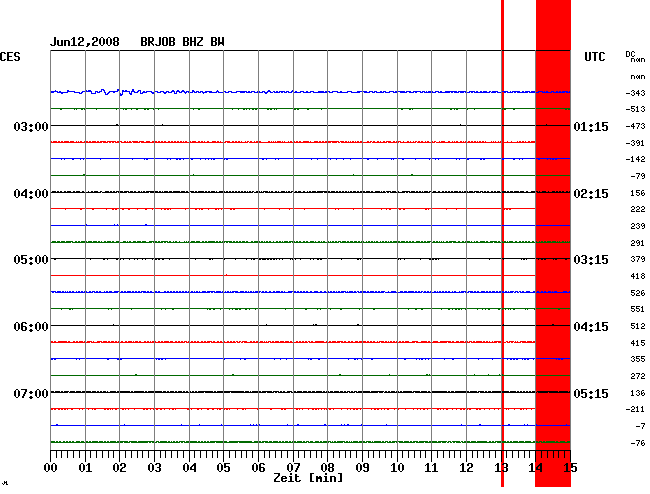Screen dimensions: 650x494
Task: Select the -343 DC value
Action: tap(635, 93)
